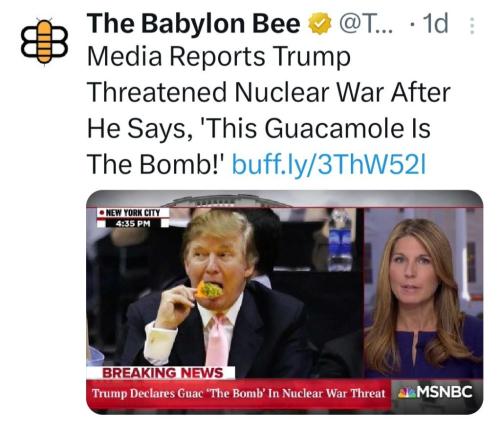Viewport: 500px width, 430px height.
Task: Click the truncated @T... handle
Action: click(366, 24)
